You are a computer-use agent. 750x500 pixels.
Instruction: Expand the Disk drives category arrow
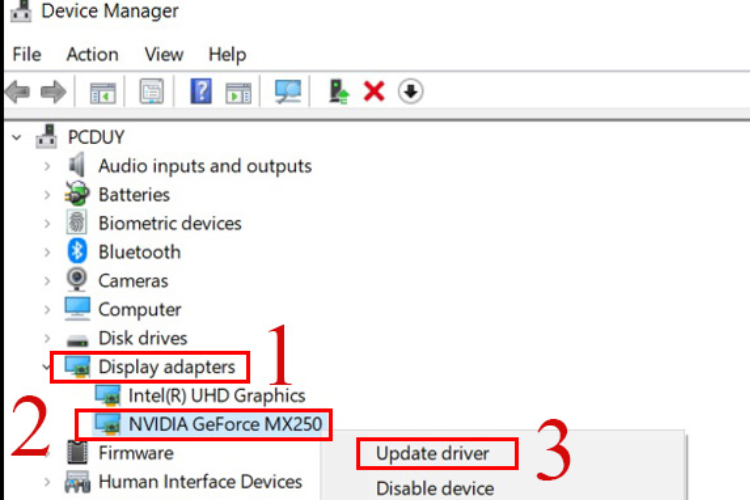(x=47, y=338)
